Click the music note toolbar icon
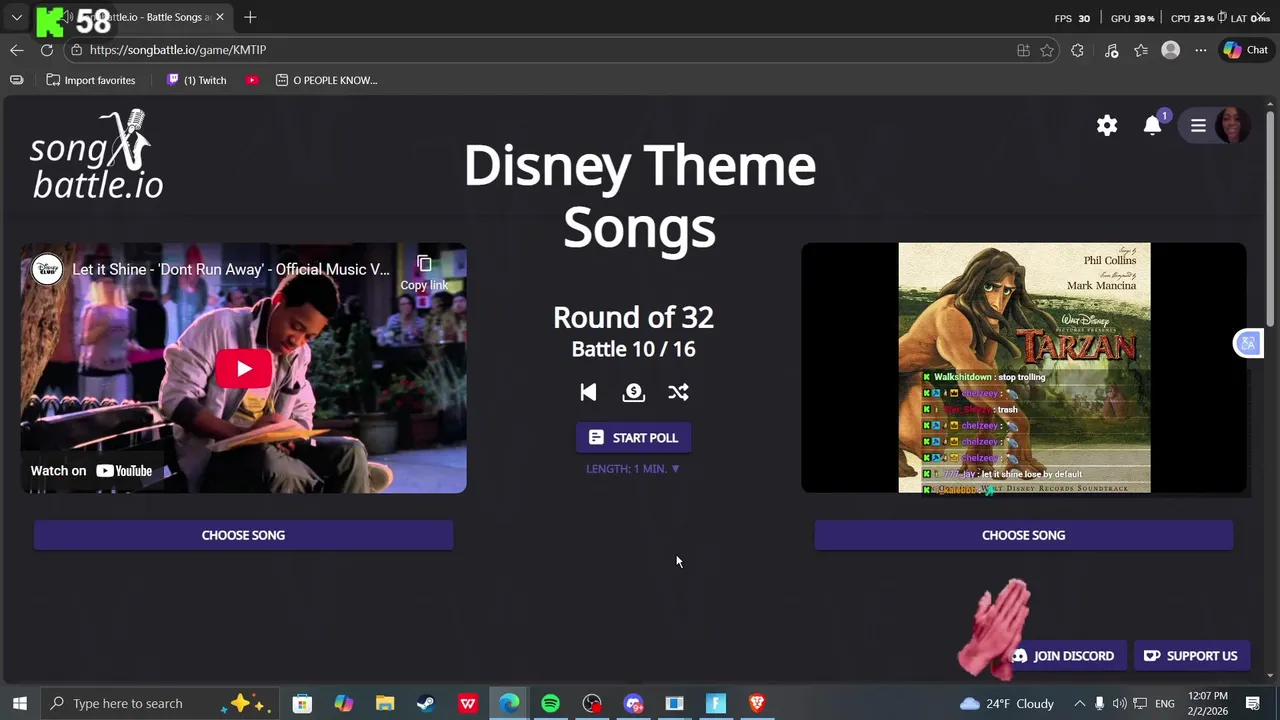The width and height of the screenshot is (1280, 720). [1111, 50]
